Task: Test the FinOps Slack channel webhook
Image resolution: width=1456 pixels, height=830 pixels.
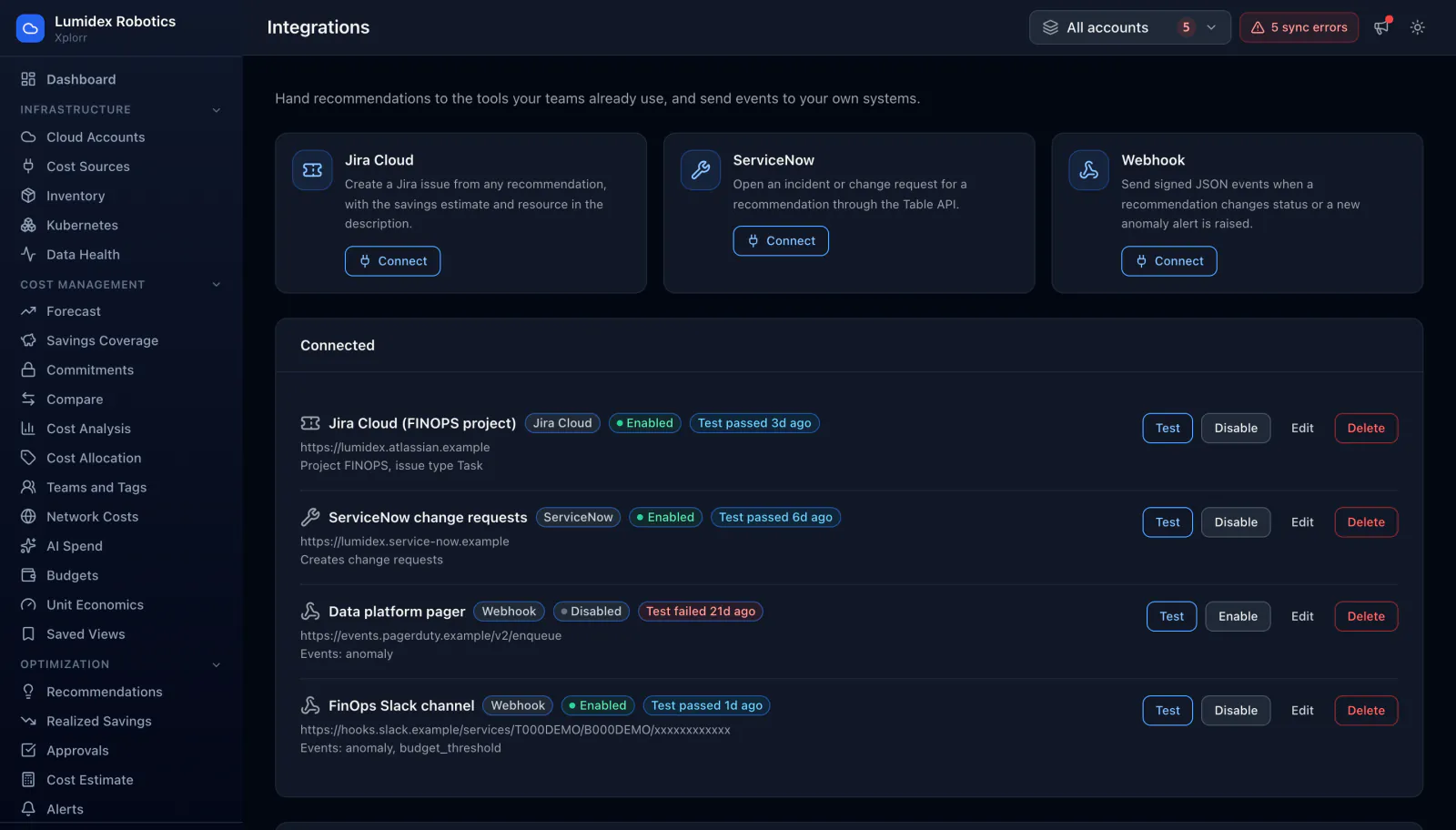Action: [x=1168, y=711]
